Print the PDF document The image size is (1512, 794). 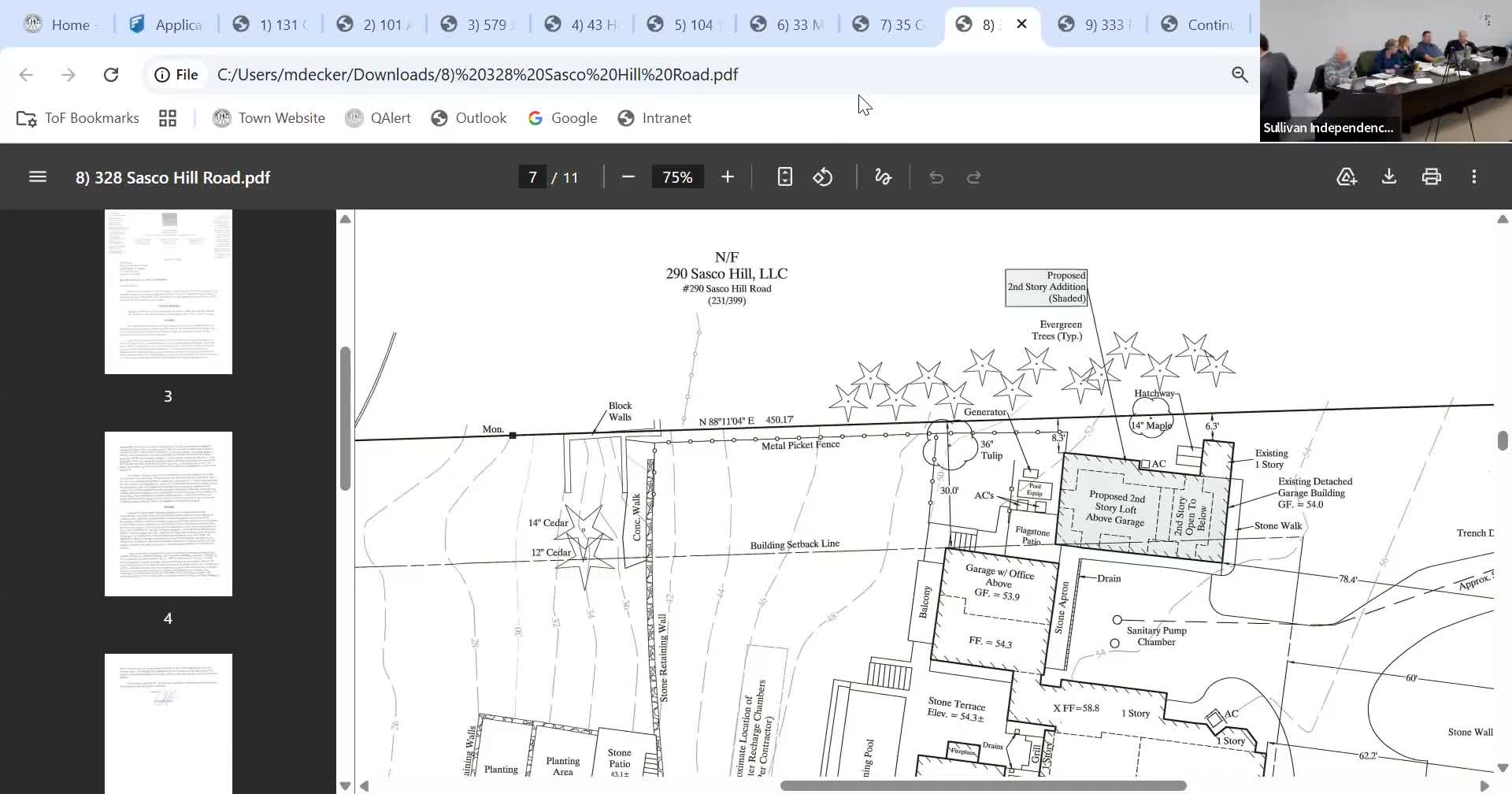point(1431,177)
